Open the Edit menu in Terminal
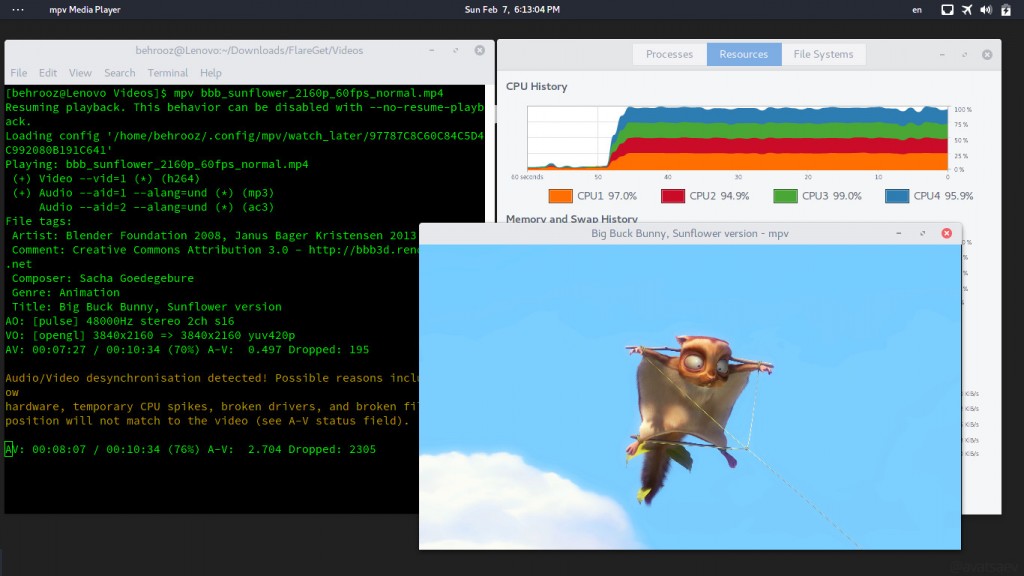The height and width of the screenshot is (576, 1024). 48,72
